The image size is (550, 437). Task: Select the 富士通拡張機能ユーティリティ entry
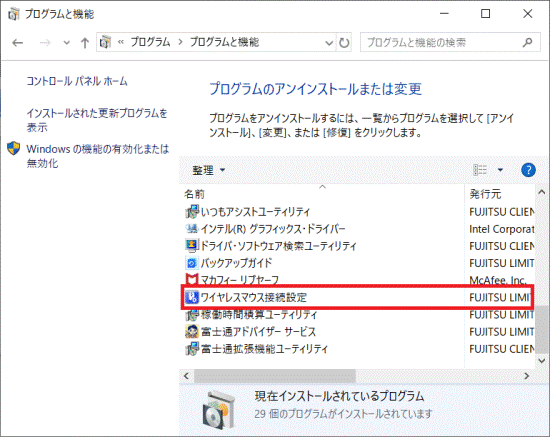coord(264,349)
